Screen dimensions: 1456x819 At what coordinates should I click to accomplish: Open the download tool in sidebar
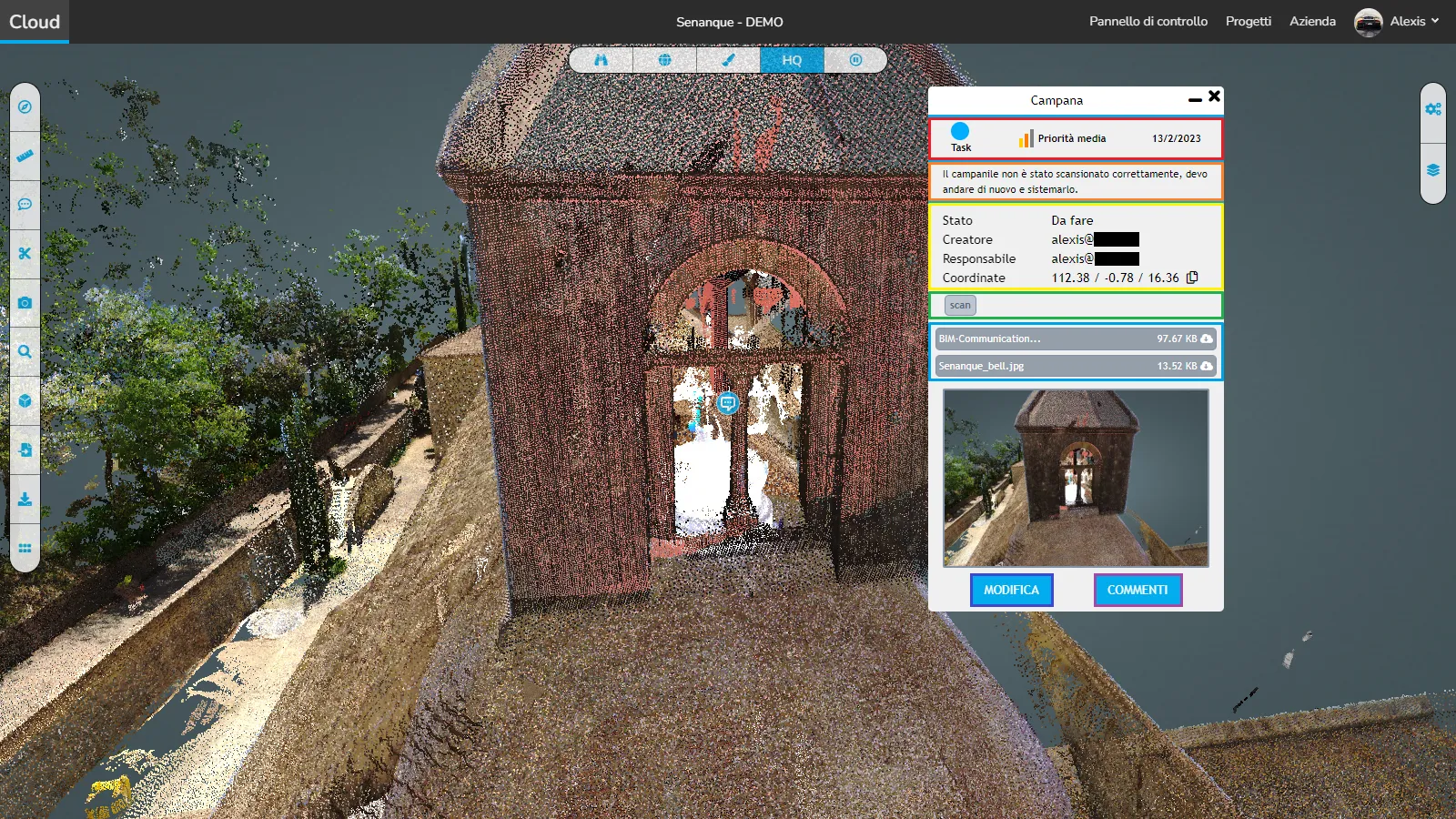tap(25, 499)
